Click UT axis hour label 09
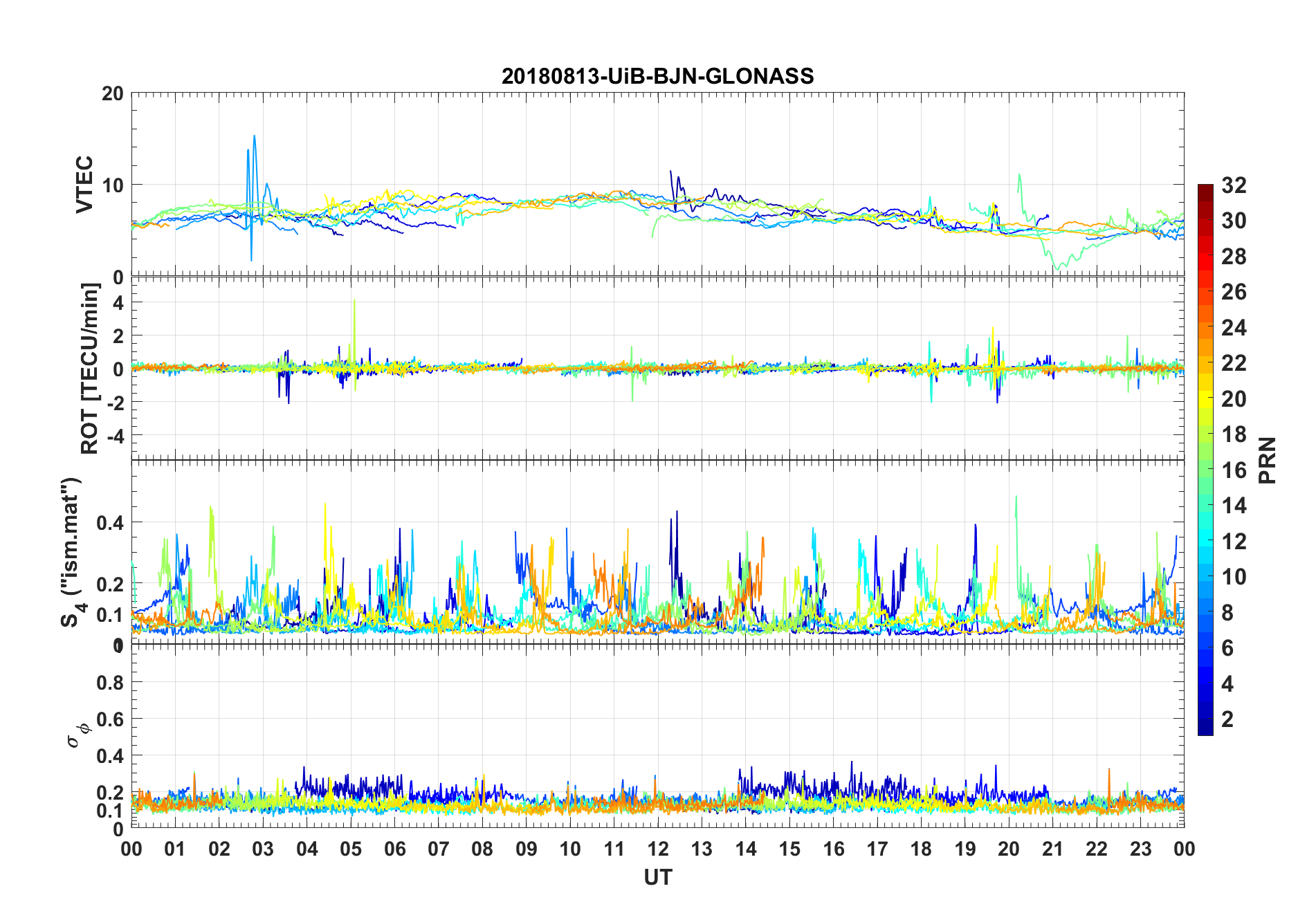This screenshot has width=1316, height=920. pyautogui.click(x=527, y=849)
